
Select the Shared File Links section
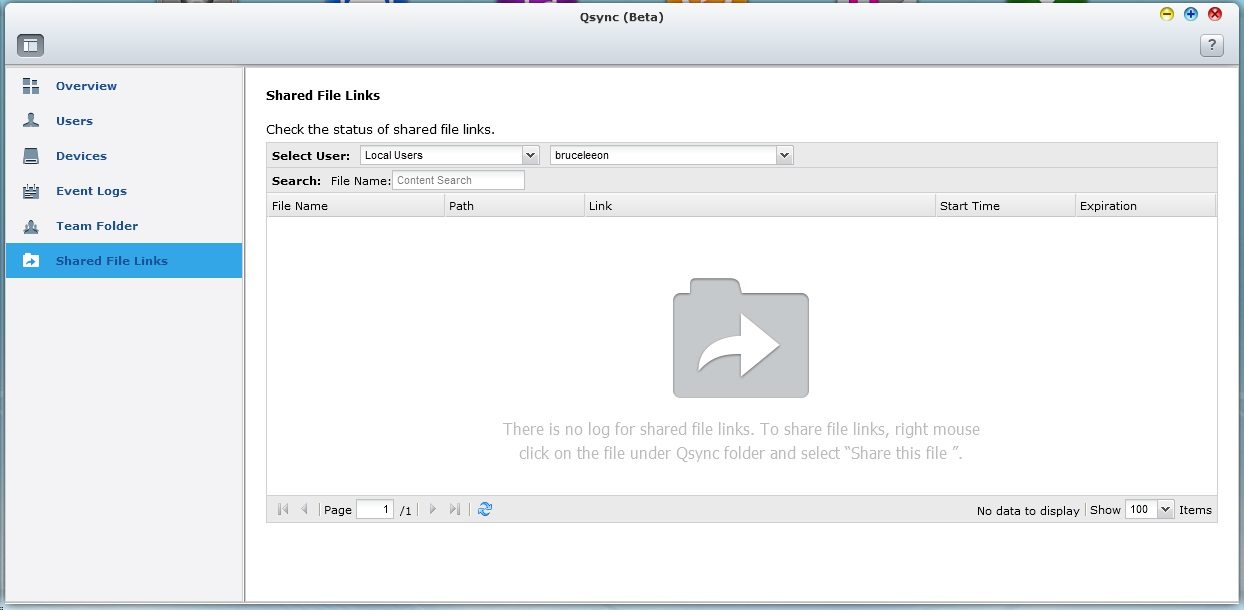[x=124, y=260]
